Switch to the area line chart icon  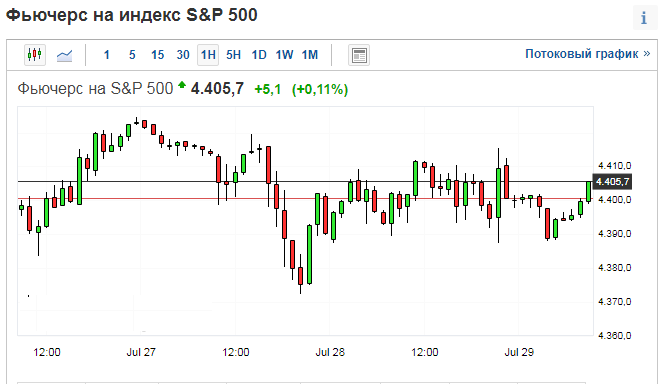tap(64, 55)
